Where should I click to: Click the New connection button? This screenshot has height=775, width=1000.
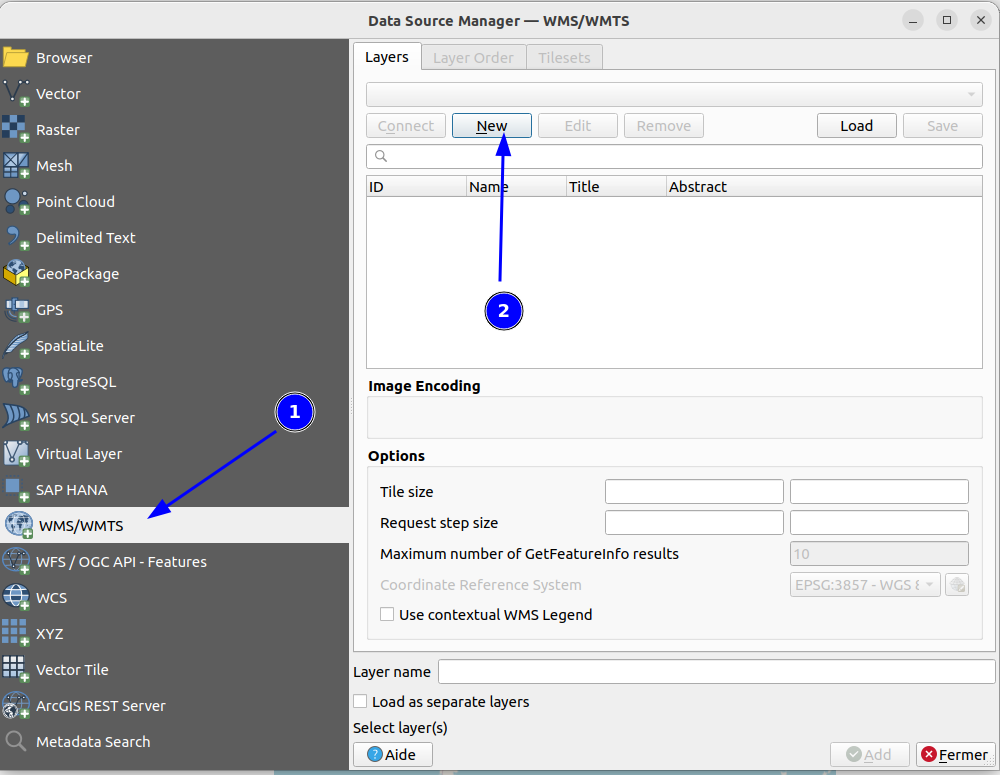click(492, 126)
